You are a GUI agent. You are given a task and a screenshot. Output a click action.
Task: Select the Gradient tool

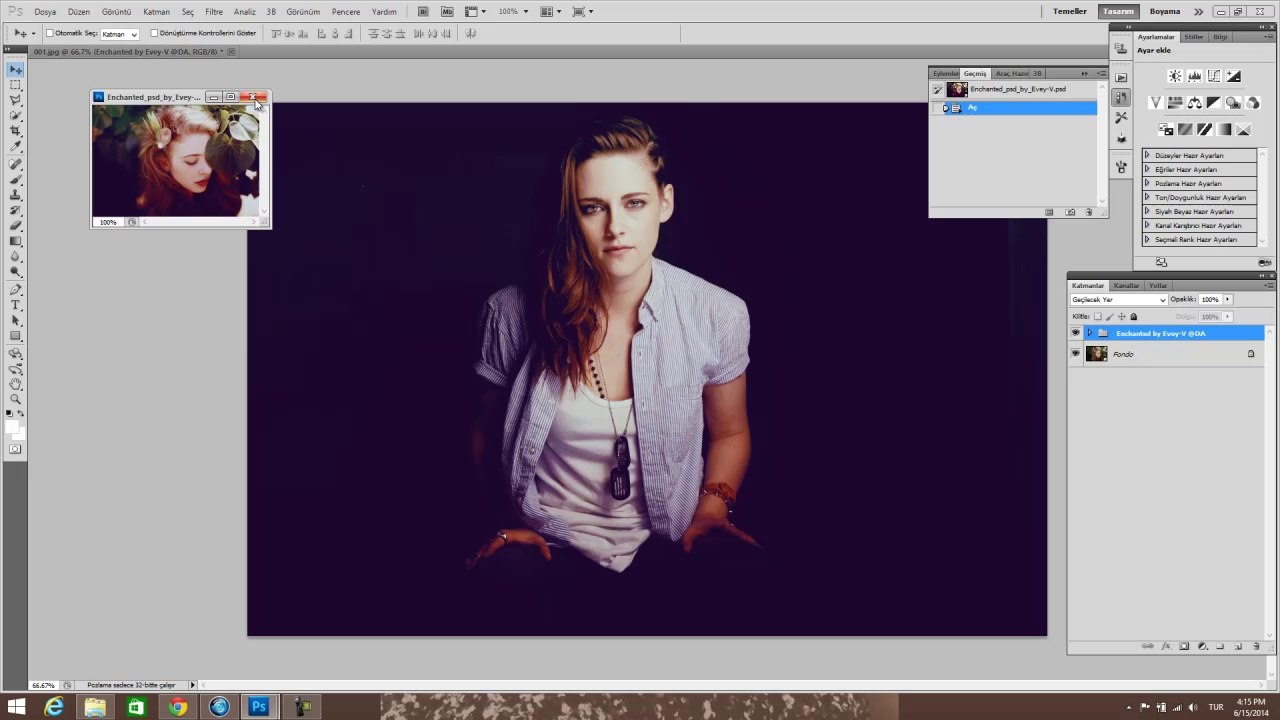click(16, 241)
